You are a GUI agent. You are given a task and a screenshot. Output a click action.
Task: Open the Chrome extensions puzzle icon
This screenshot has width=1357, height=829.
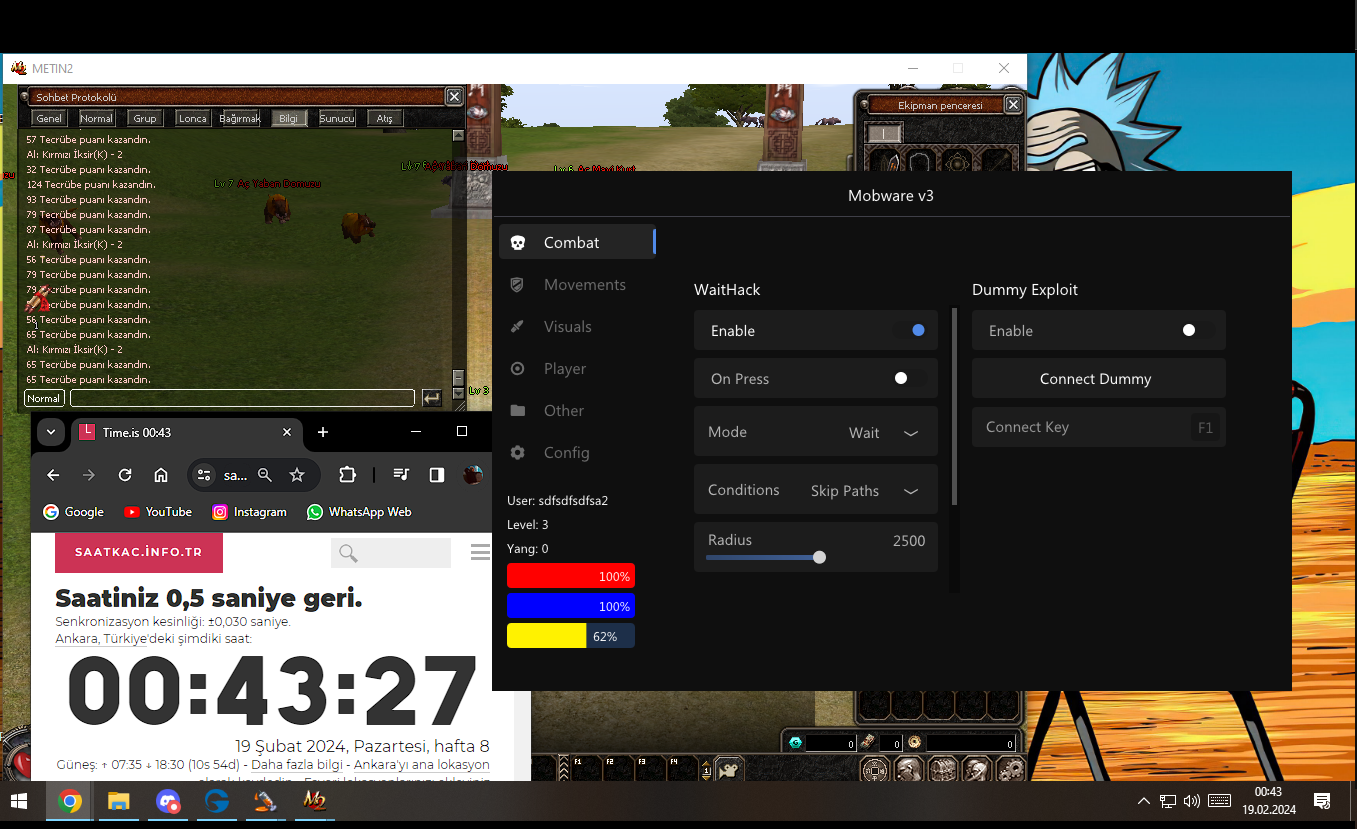(347, 475)
